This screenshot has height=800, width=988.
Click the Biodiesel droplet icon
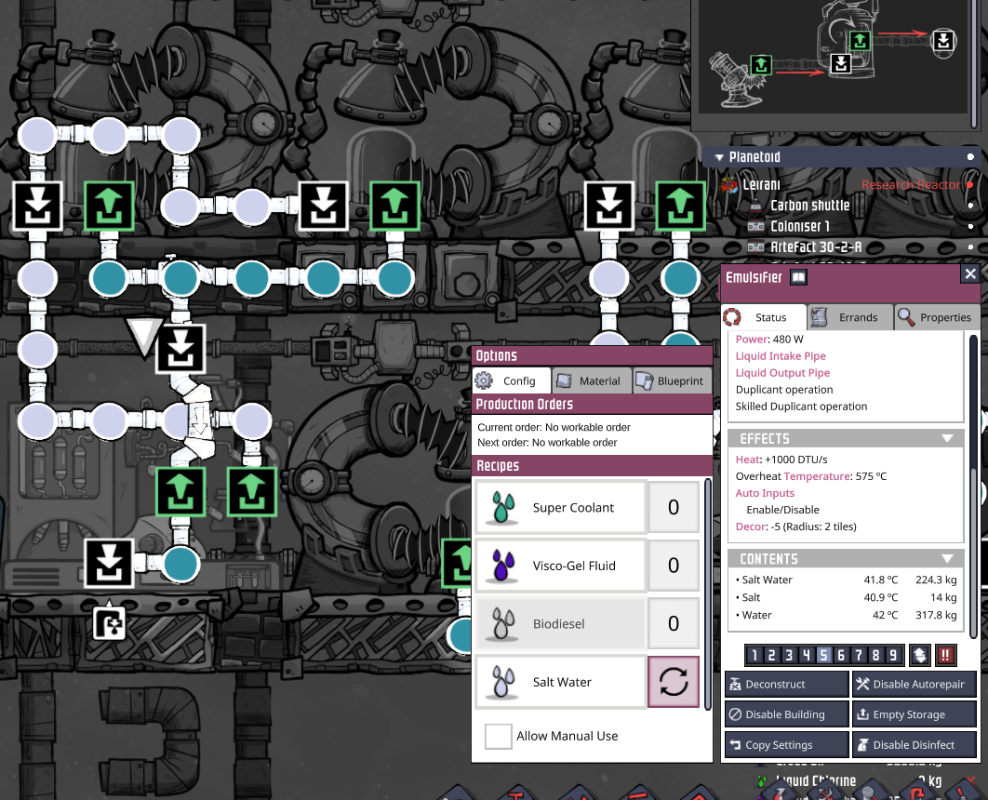point(503,624)
